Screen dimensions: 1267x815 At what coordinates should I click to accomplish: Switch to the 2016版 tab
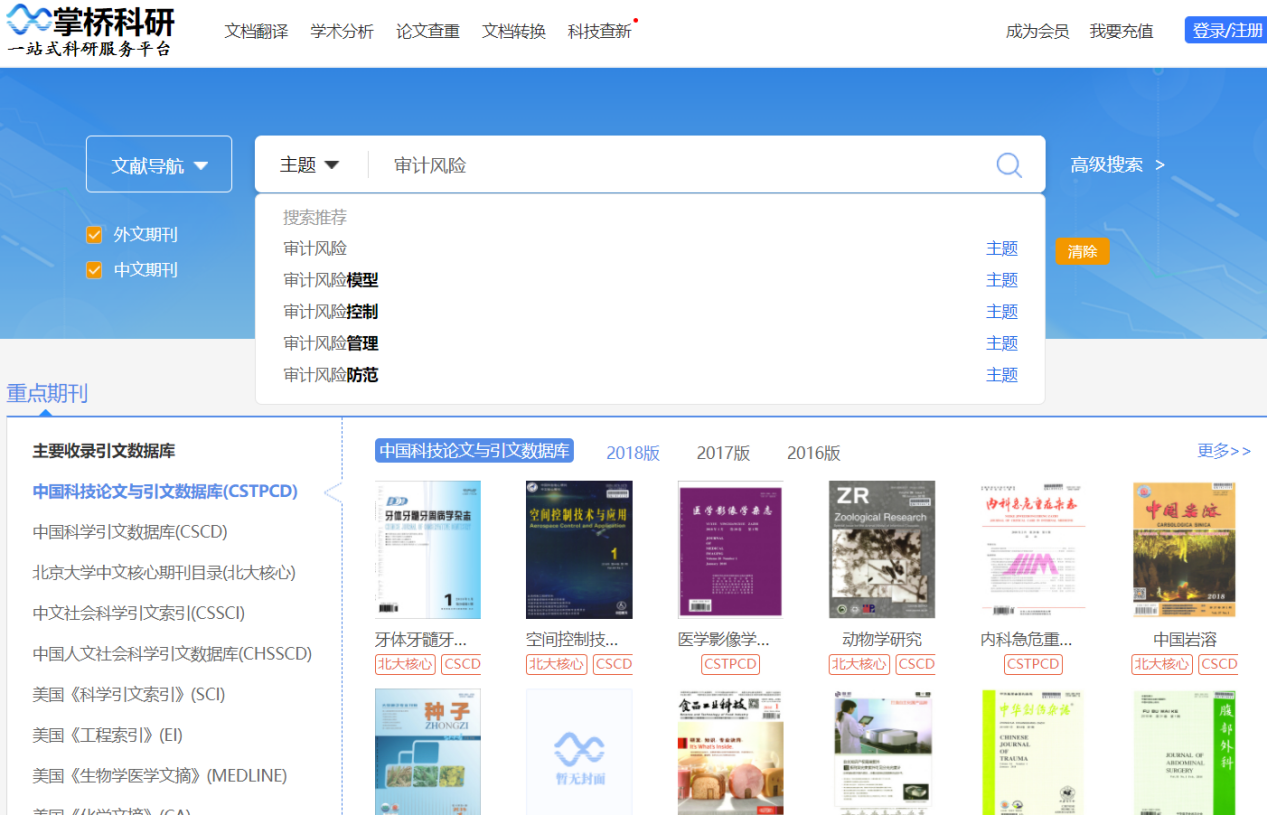(813, 453)
